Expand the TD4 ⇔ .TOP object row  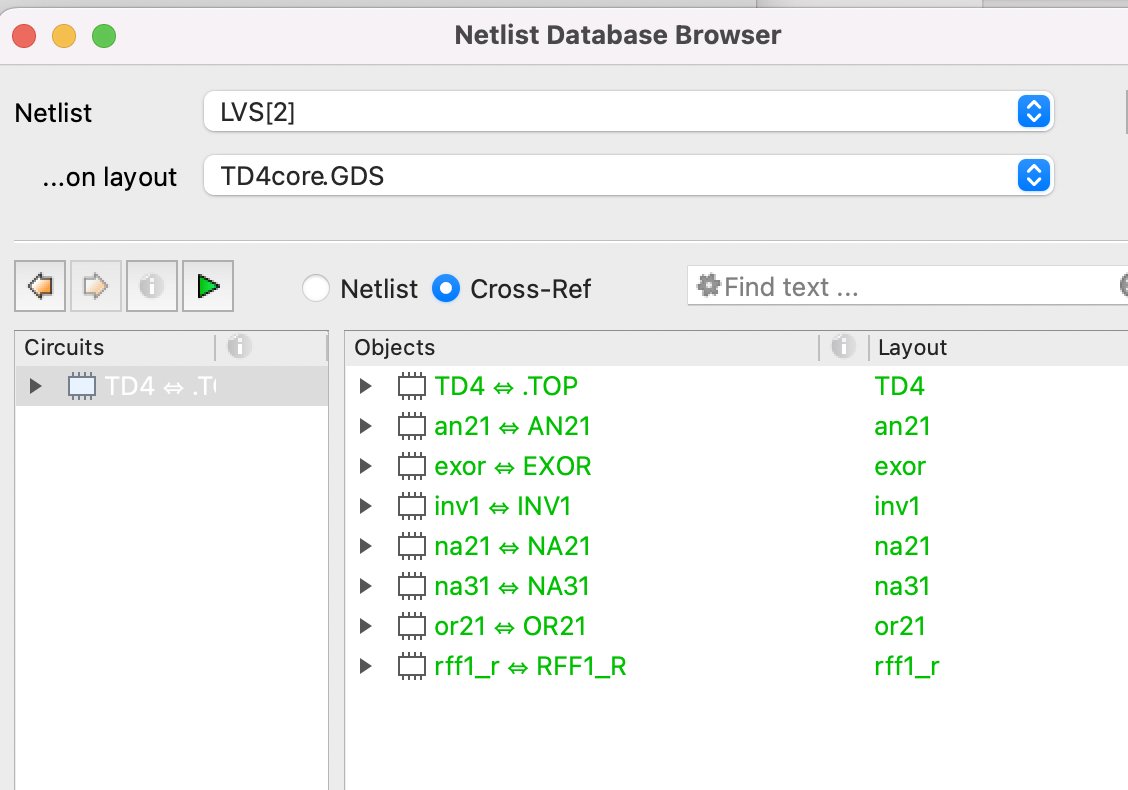[365, 386]
